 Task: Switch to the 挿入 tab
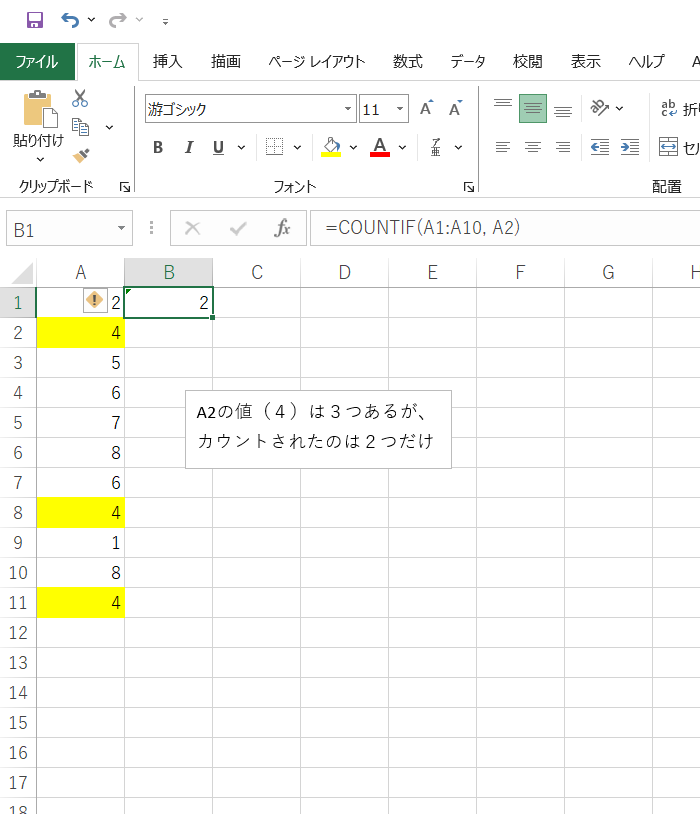point(167,61)
